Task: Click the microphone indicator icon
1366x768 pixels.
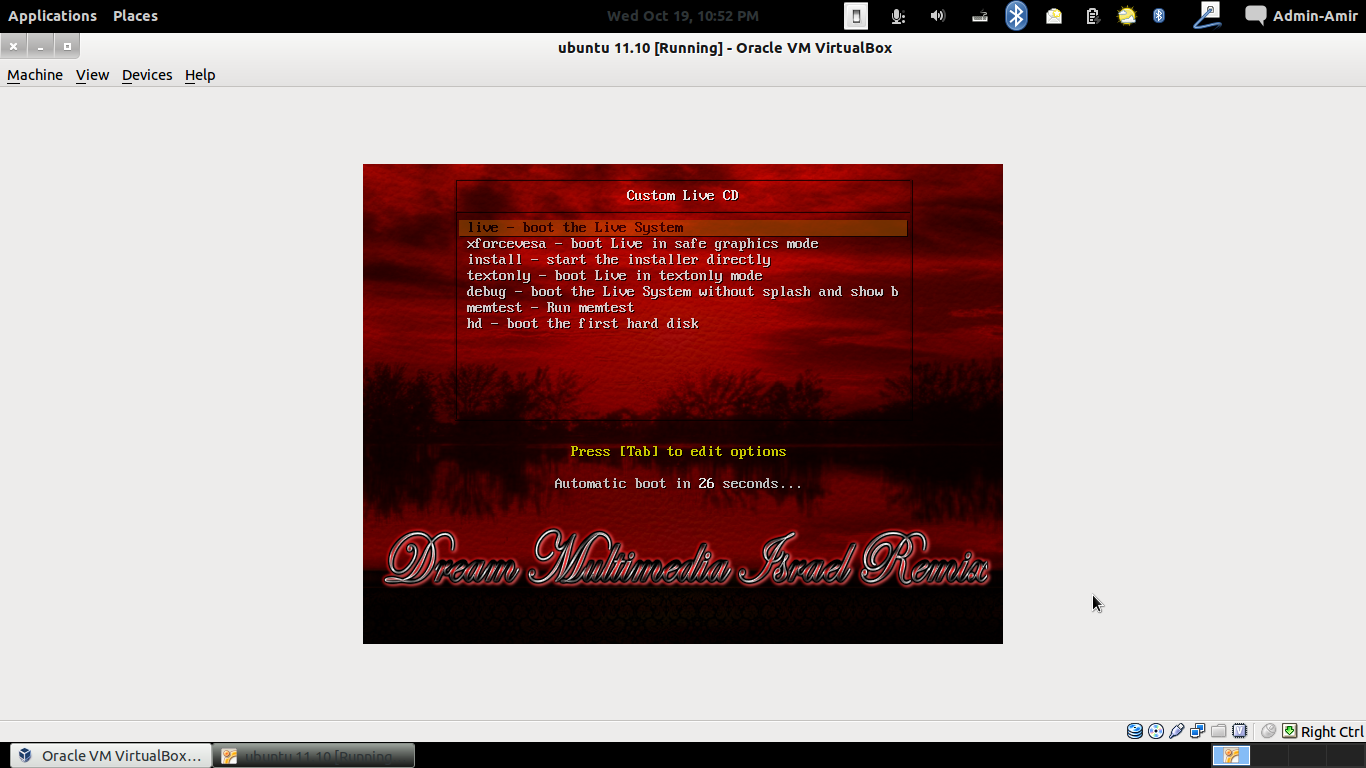Action: click(898, 16)
